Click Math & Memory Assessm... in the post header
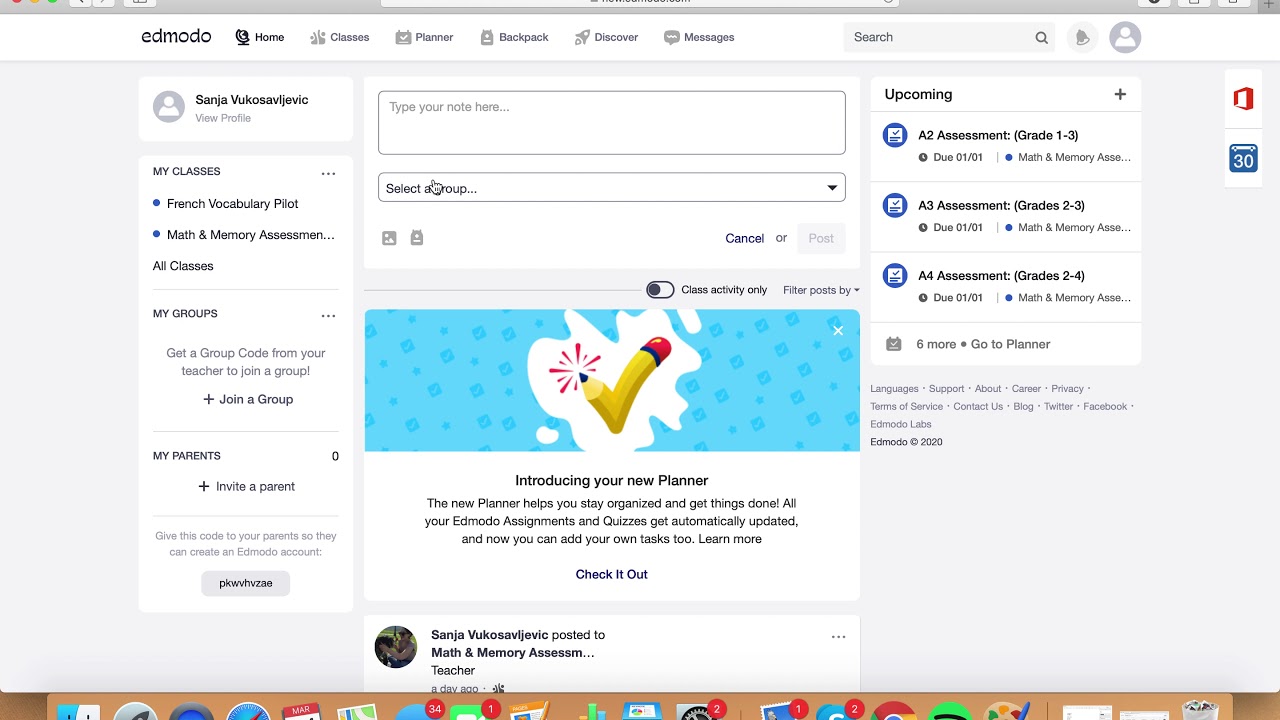Screen dimensions: 1280x720 pos(513,653)
